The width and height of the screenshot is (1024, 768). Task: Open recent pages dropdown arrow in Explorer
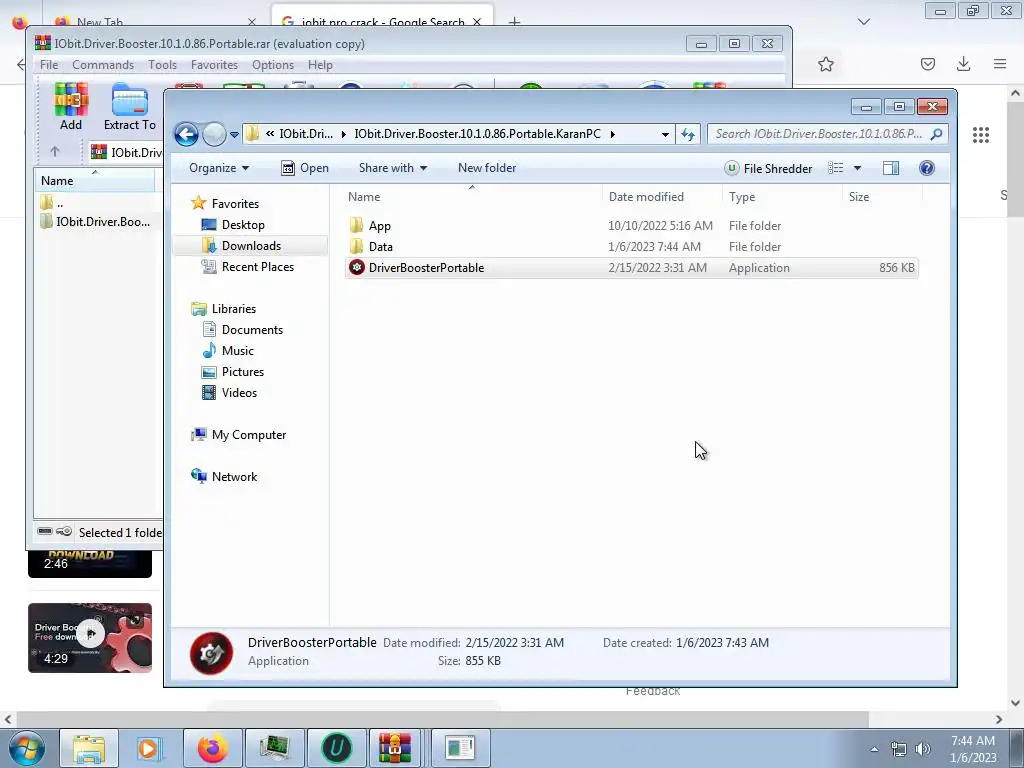click(x=234, y=135)
